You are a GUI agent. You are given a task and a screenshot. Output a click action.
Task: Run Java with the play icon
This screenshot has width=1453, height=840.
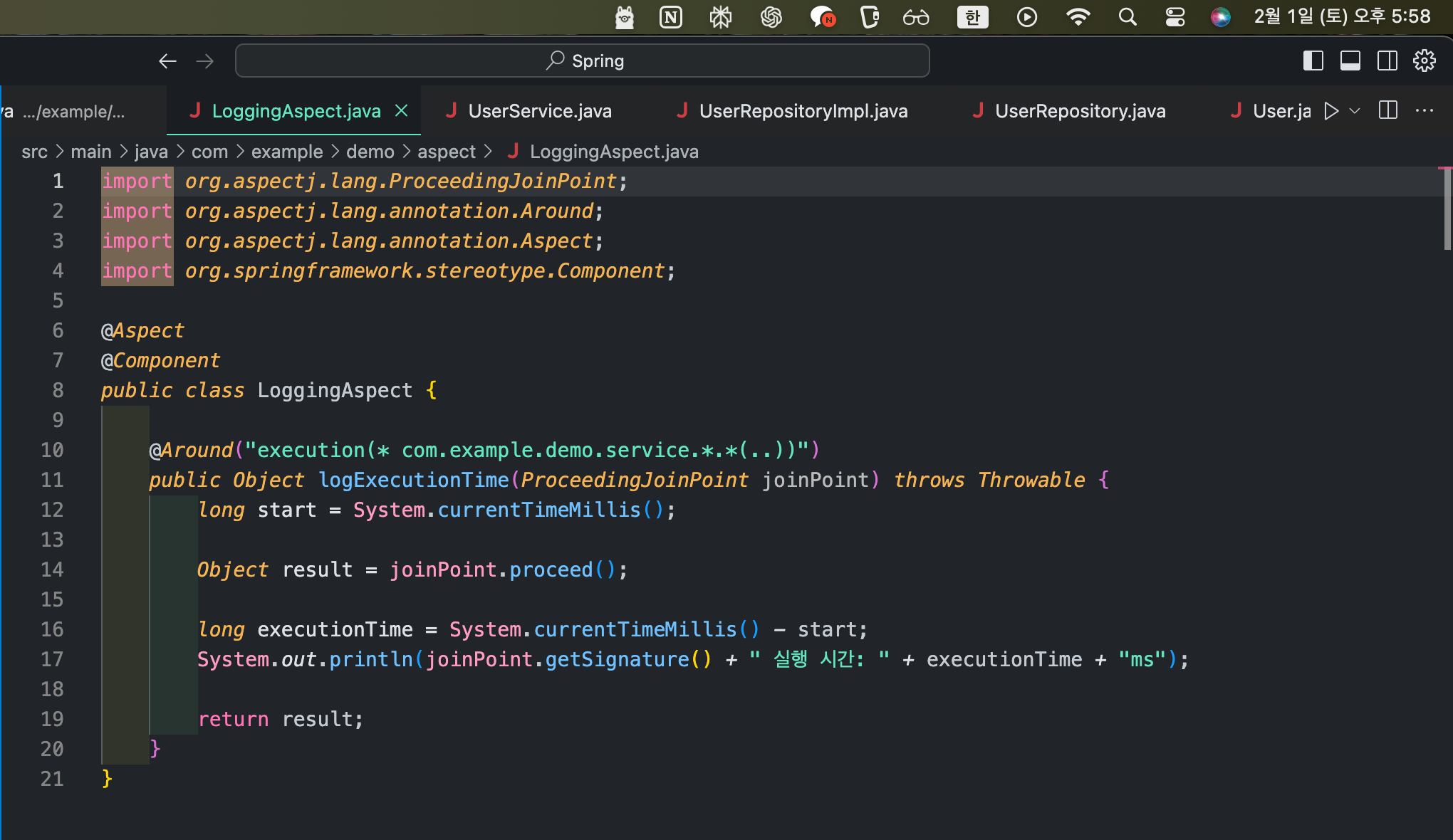click(x=1330, y=111)
